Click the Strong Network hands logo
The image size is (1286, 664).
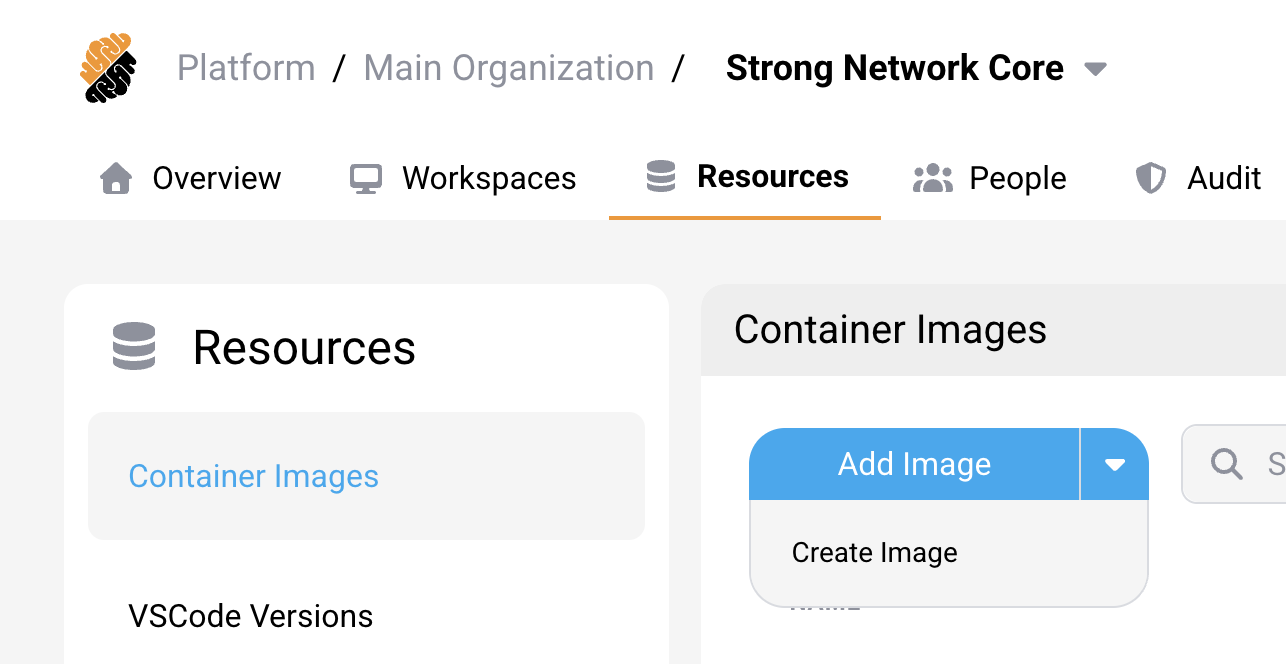pyautogui.click(x=107, y=69)
